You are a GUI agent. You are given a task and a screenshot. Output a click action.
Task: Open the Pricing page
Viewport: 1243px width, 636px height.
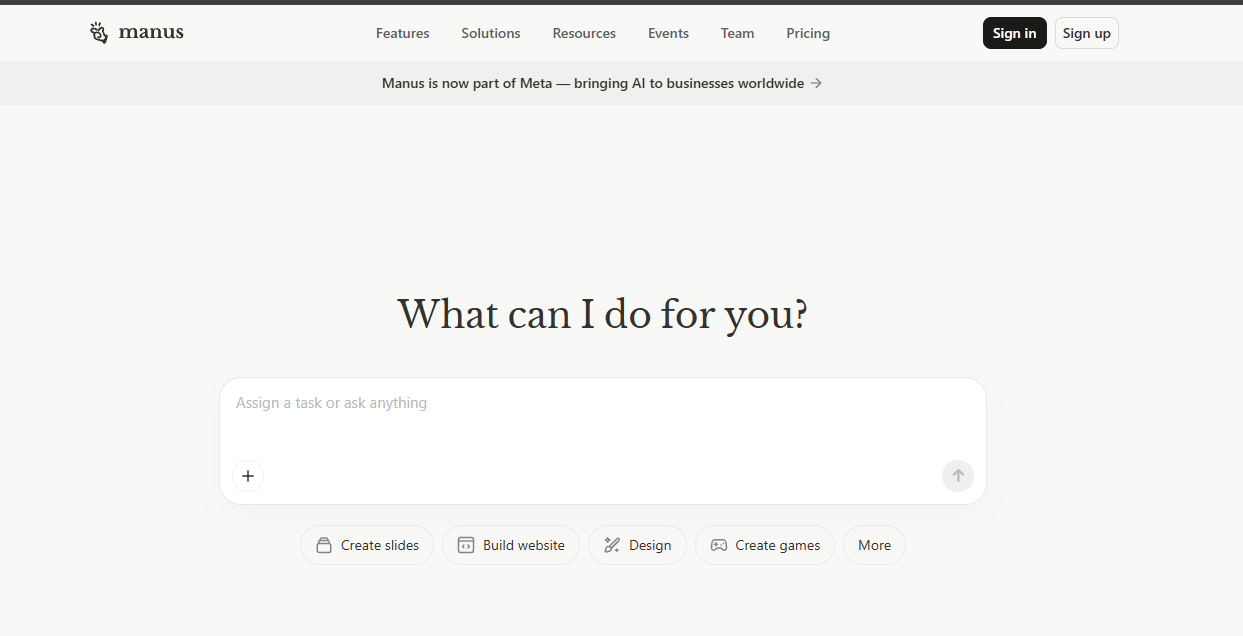coord(808,33)
